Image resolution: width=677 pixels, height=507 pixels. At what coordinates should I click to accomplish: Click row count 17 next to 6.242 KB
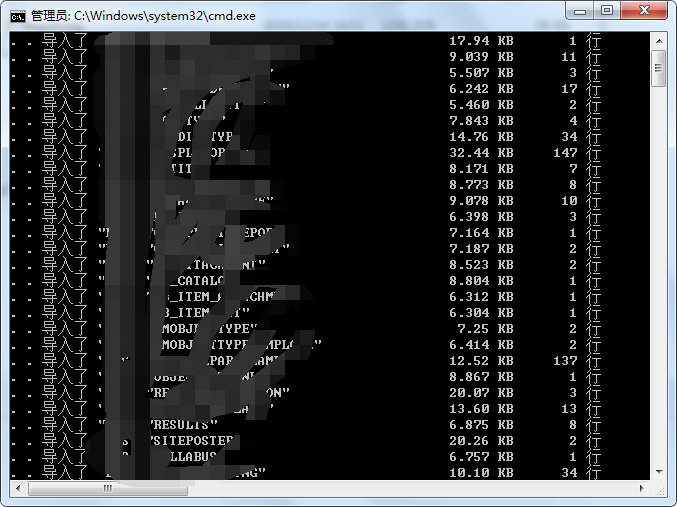tap(569, 89)
